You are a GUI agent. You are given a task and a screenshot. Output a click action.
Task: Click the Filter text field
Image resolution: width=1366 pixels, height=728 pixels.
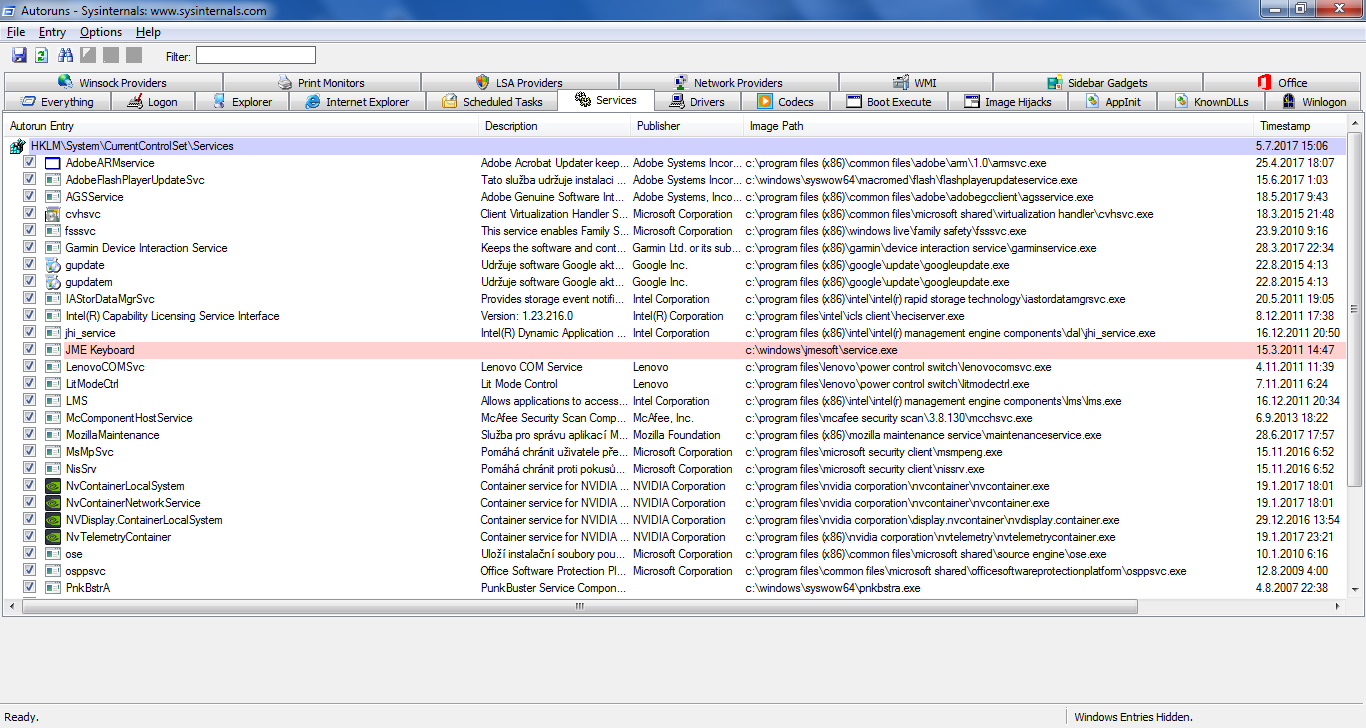(x=255, y=55)
